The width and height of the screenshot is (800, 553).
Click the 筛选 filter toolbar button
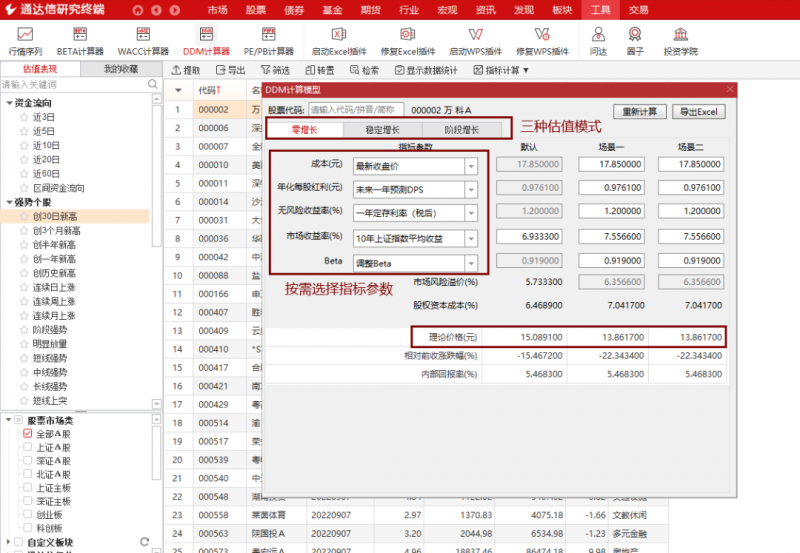tap(276, 70)
